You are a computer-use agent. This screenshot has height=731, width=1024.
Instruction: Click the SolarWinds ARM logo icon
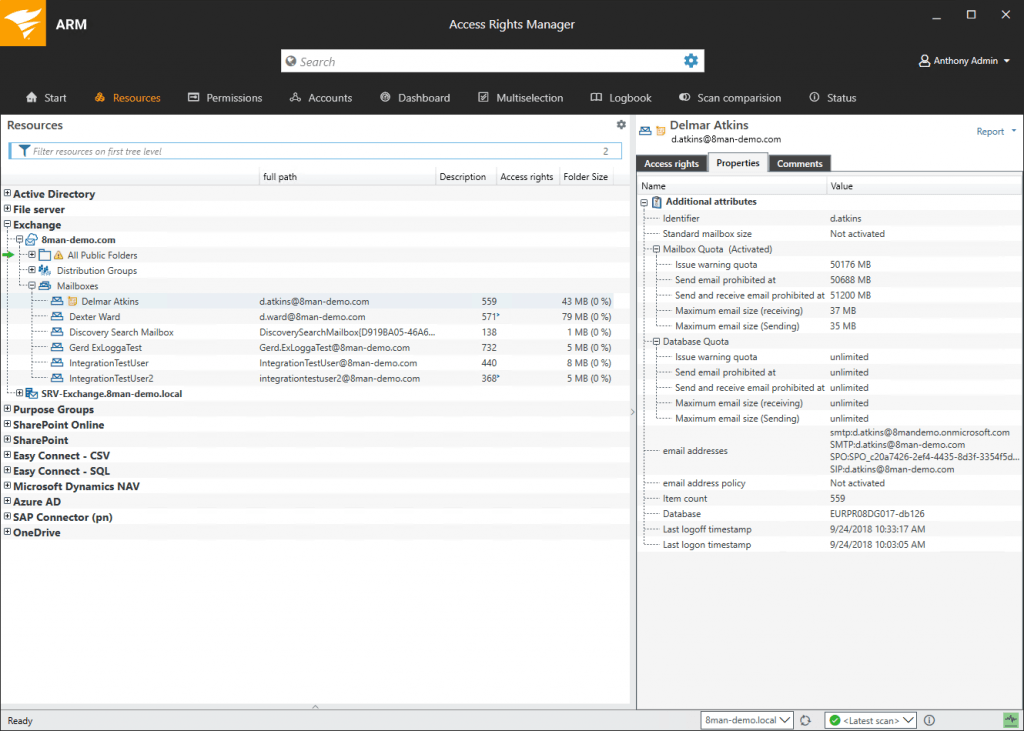coord(23,23)
